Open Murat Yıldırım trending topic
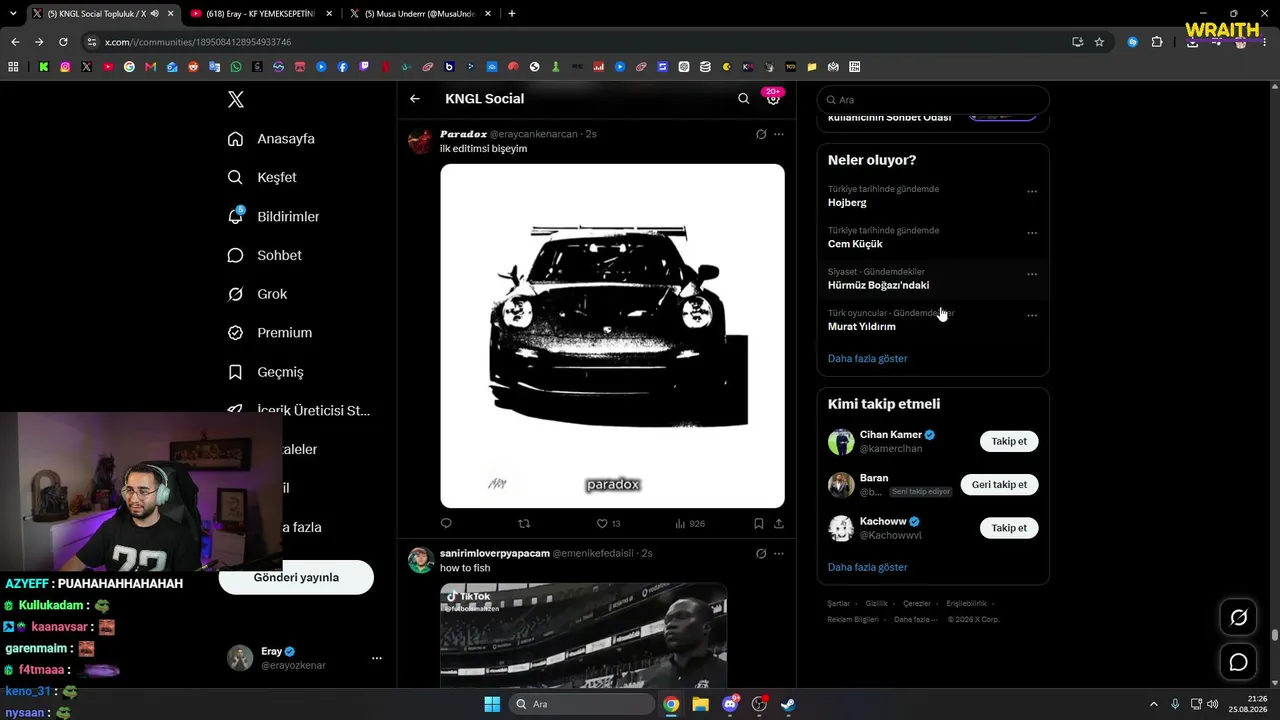 862,327
